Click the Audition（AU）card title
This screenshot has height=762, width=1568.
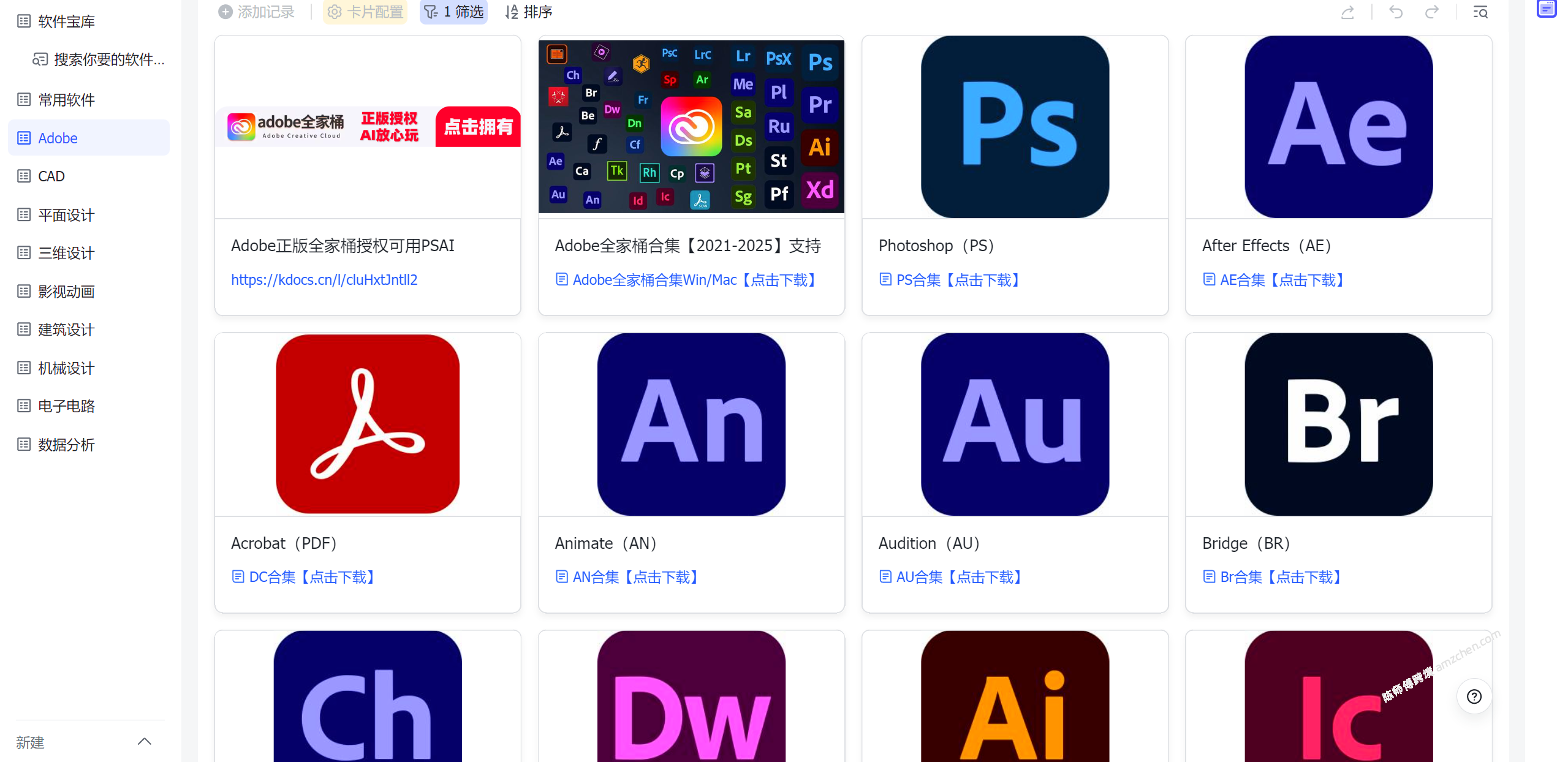pyautogui.click(x=929, y=543)
